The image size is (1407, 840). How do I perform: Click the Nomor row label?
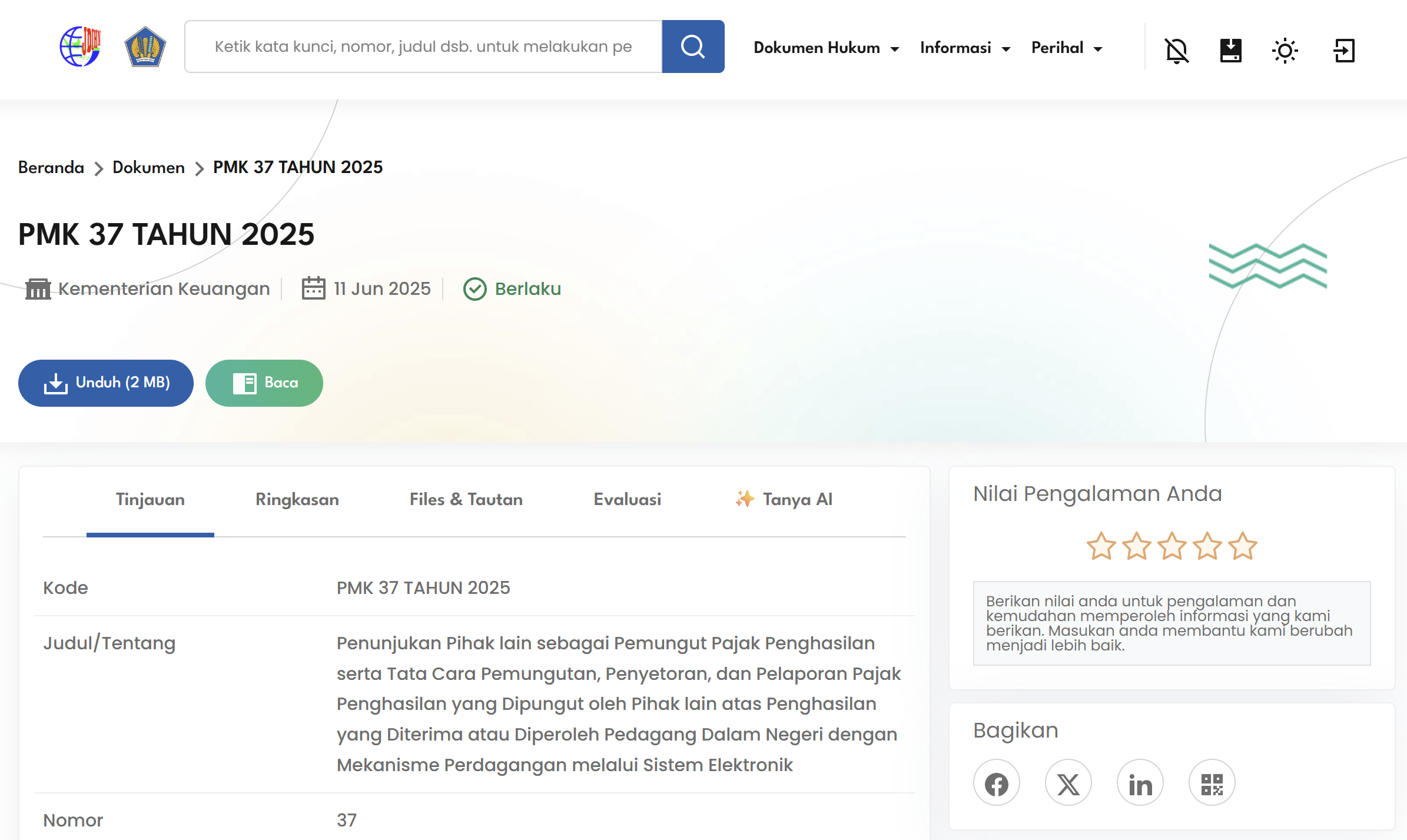73,820
